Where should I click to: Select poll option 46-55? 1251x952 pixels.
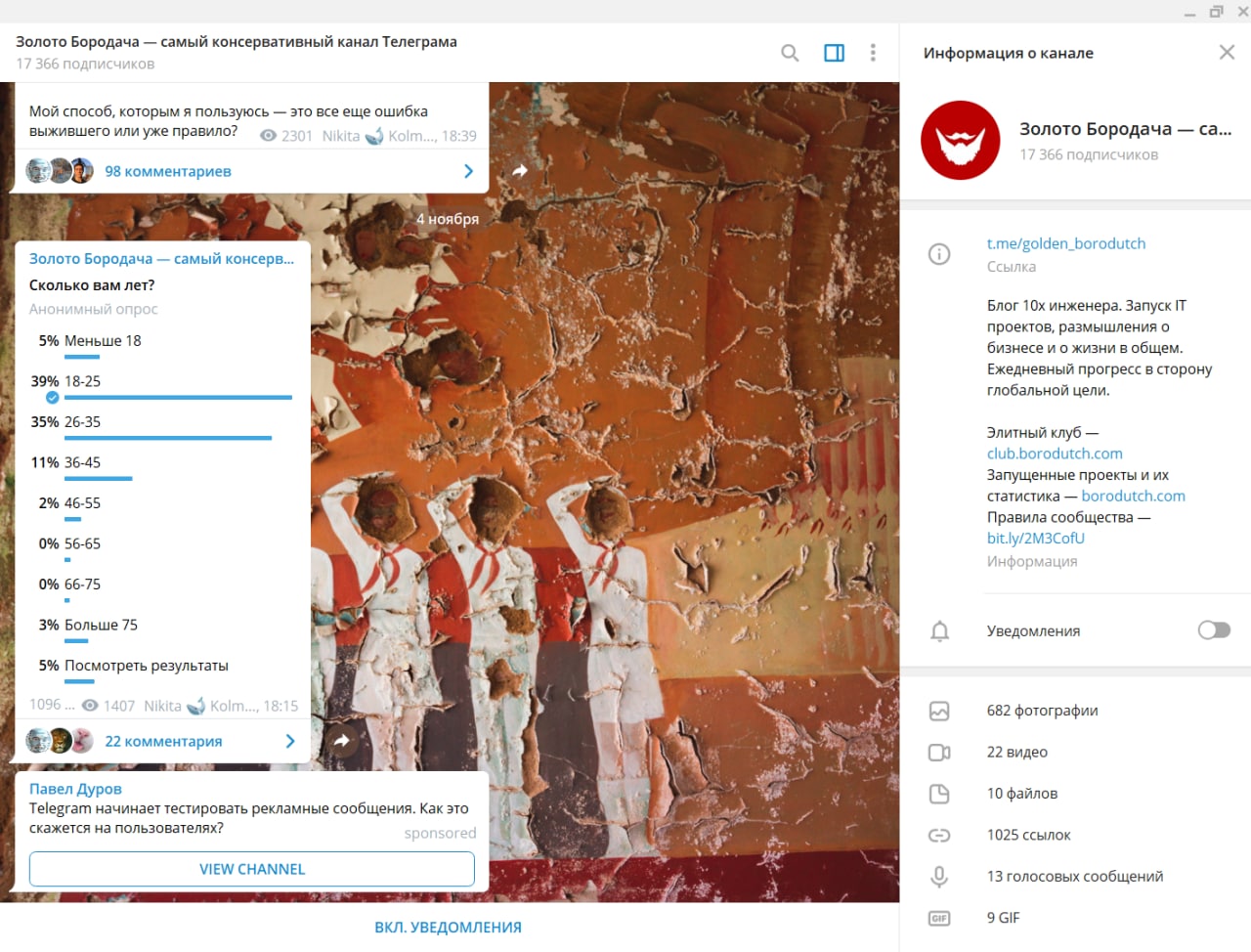tap(161, 507)
